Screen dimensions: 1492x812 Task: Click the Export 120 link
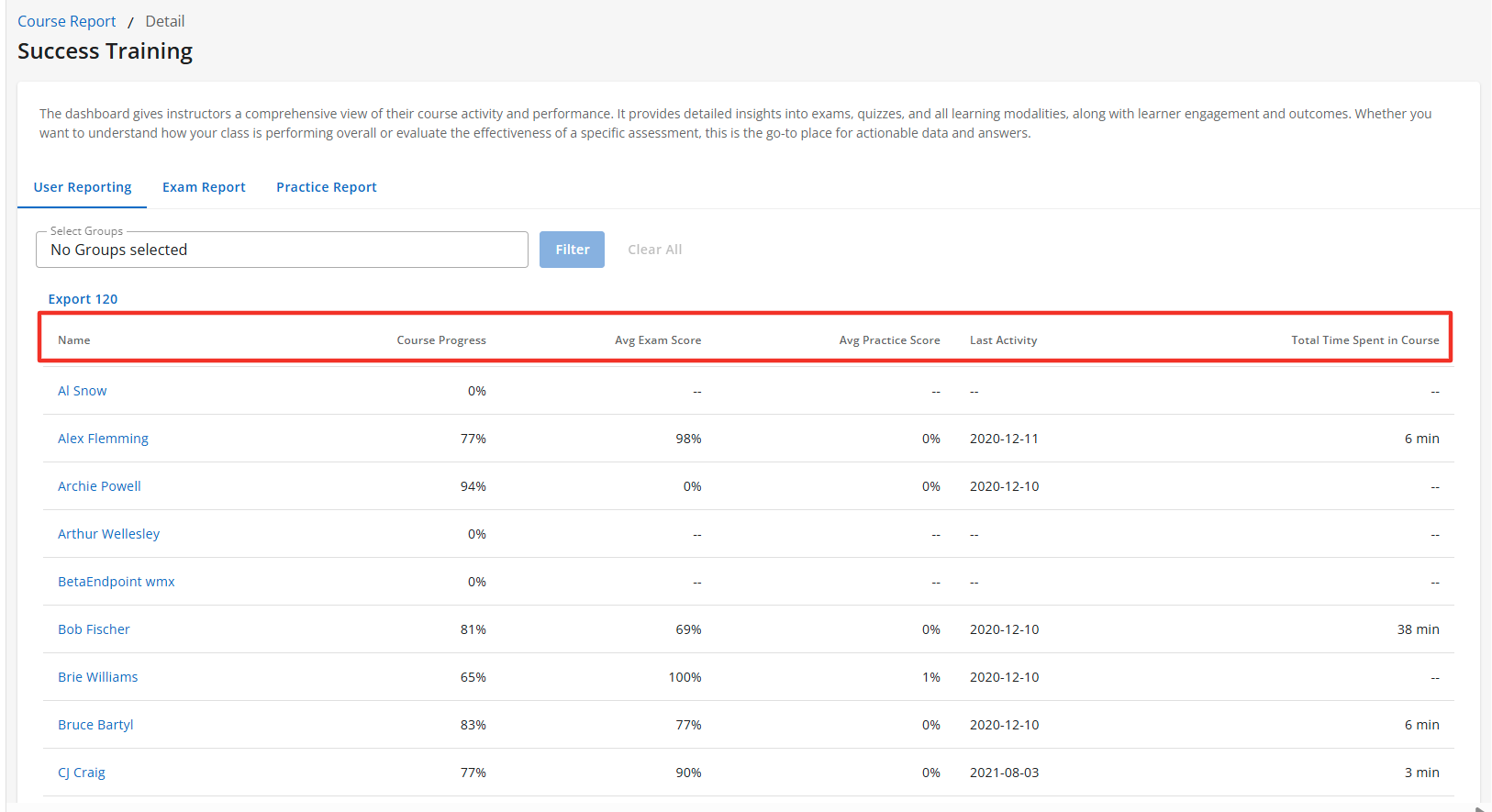(x=83, y=299)
